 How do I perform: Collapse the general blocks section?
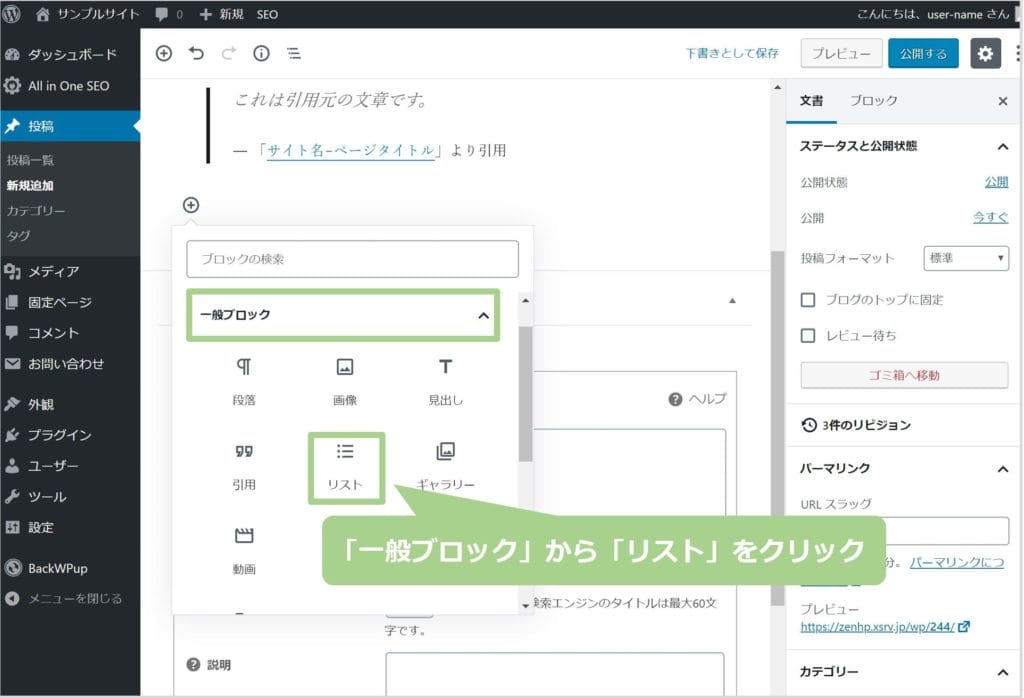(x=483, y=315)
